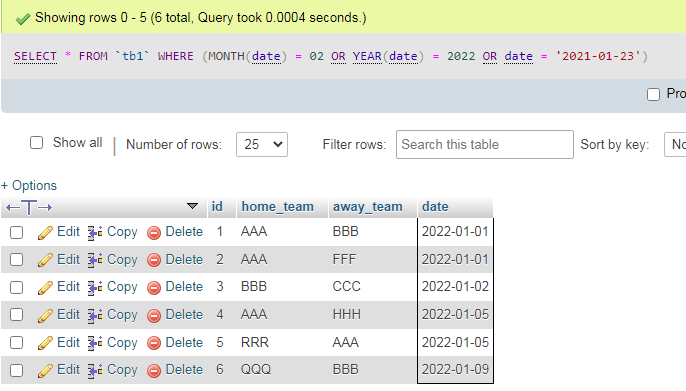Enable the Show all checkbox
Image resolution: width=686 pixels, height=391 pixels.
(x=36, y=143)
